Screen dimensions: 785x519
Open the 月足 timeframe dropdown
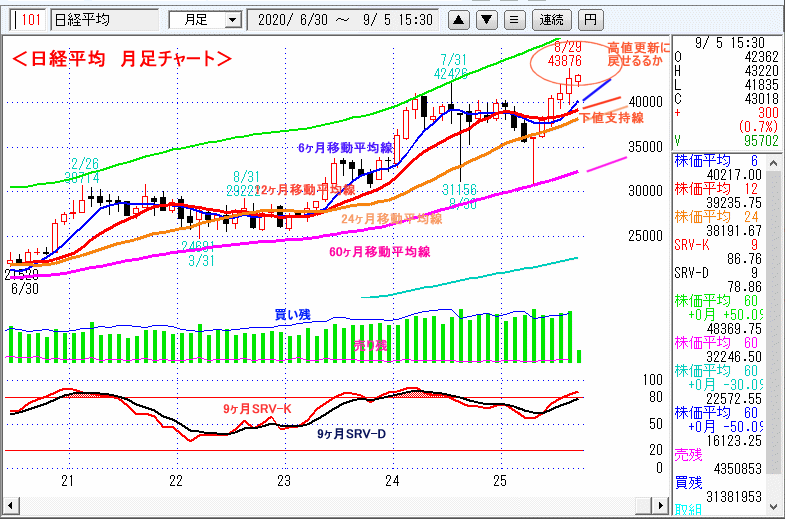pos(232,20)
